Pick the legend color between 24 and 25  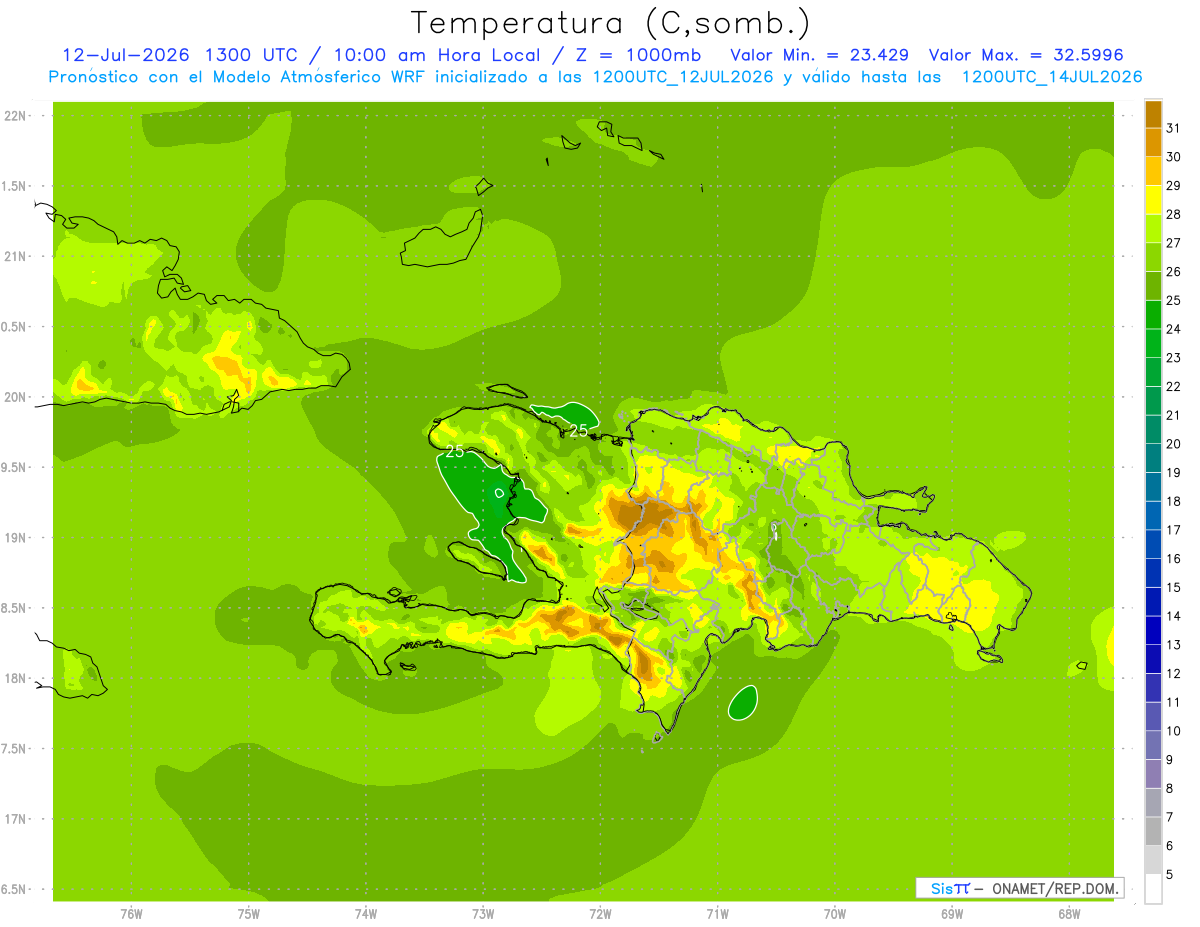[x=1153, y=314]
